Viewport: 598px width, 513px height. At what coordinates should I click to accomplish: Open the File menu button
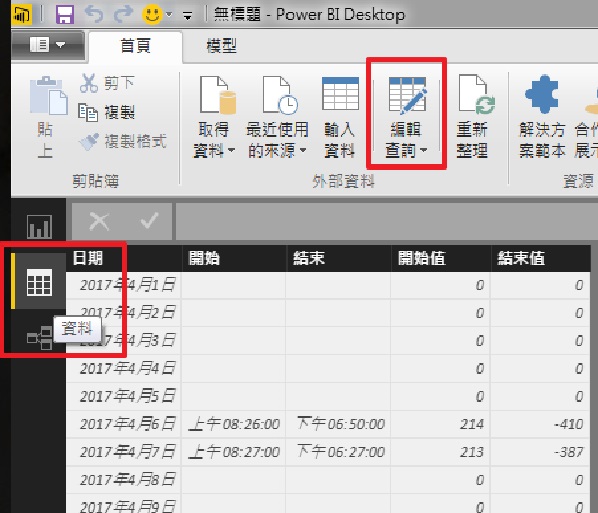point(48,45)
